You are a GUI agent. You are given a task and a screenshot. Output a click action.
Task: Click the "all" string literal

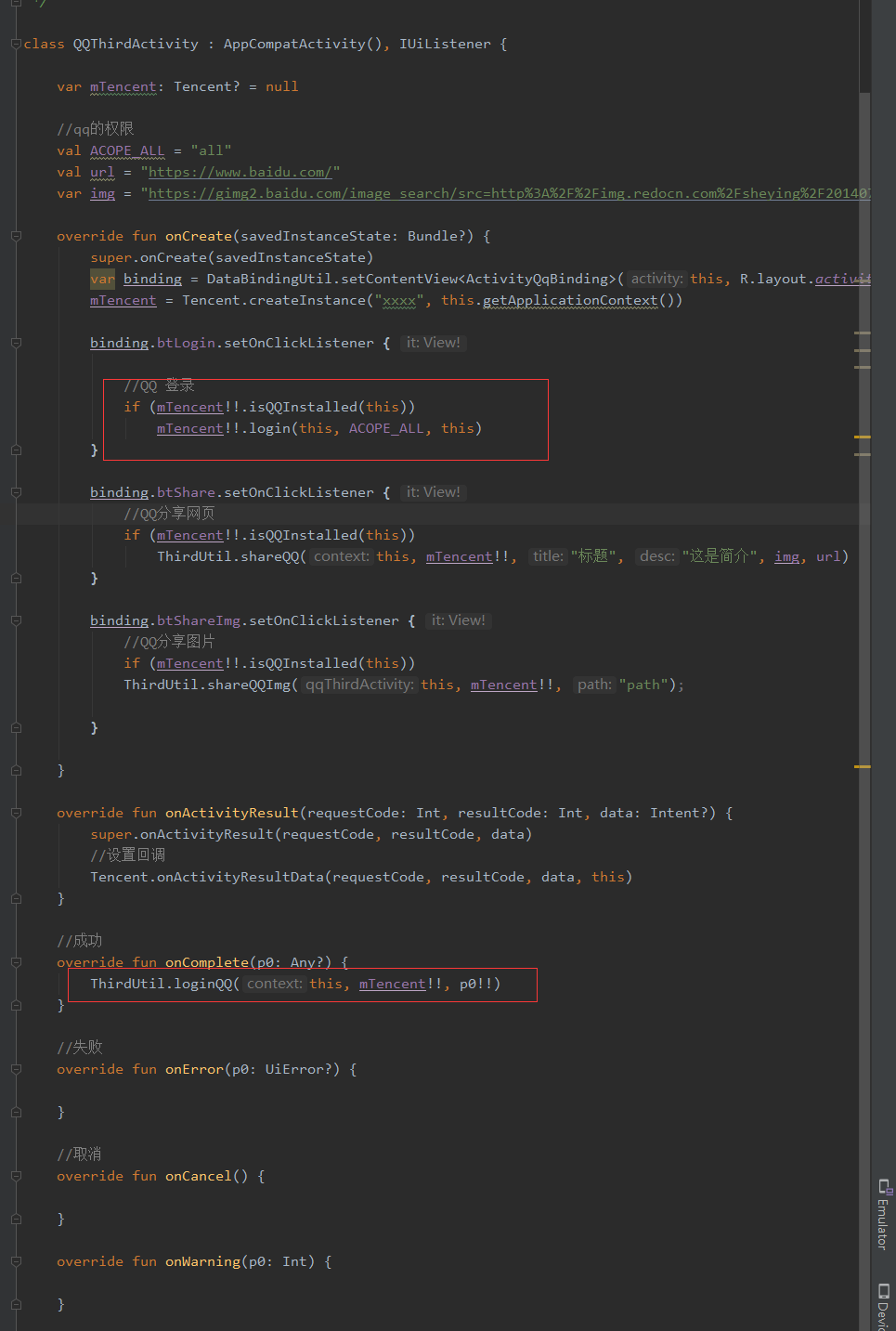tap(211, 150)
